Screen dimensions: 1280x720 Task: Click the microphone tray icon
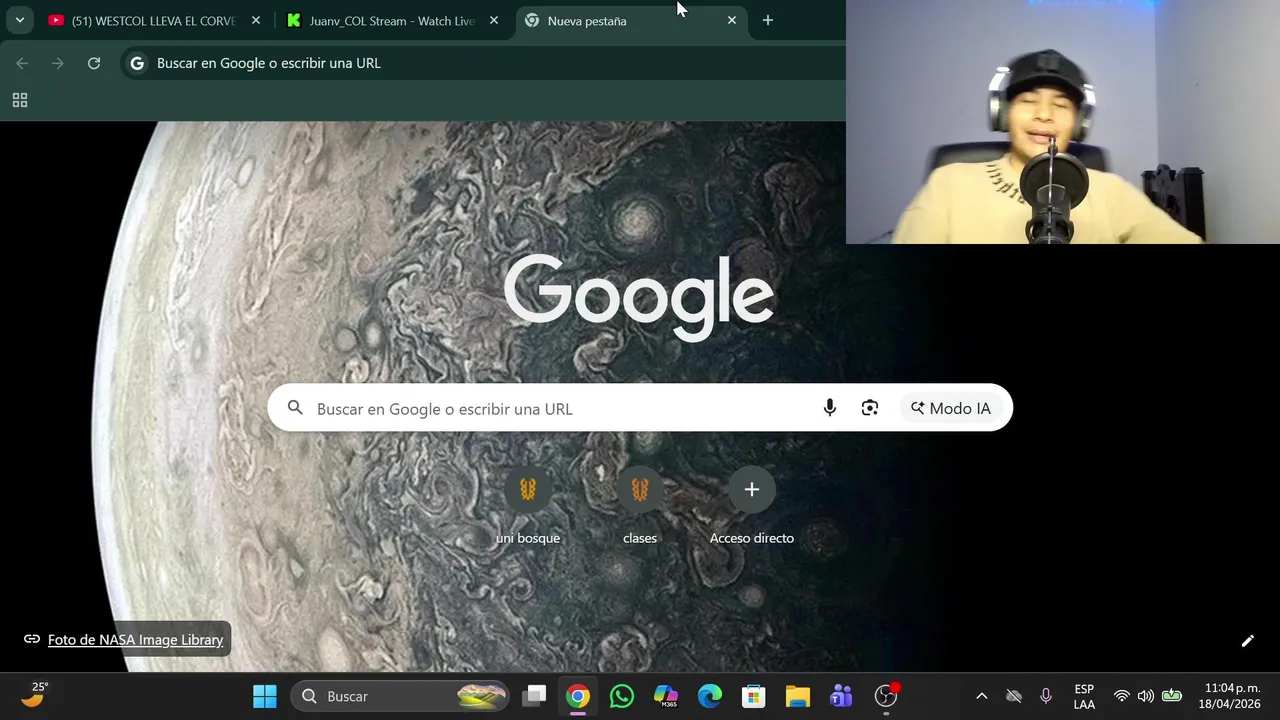click(1046, 696)
